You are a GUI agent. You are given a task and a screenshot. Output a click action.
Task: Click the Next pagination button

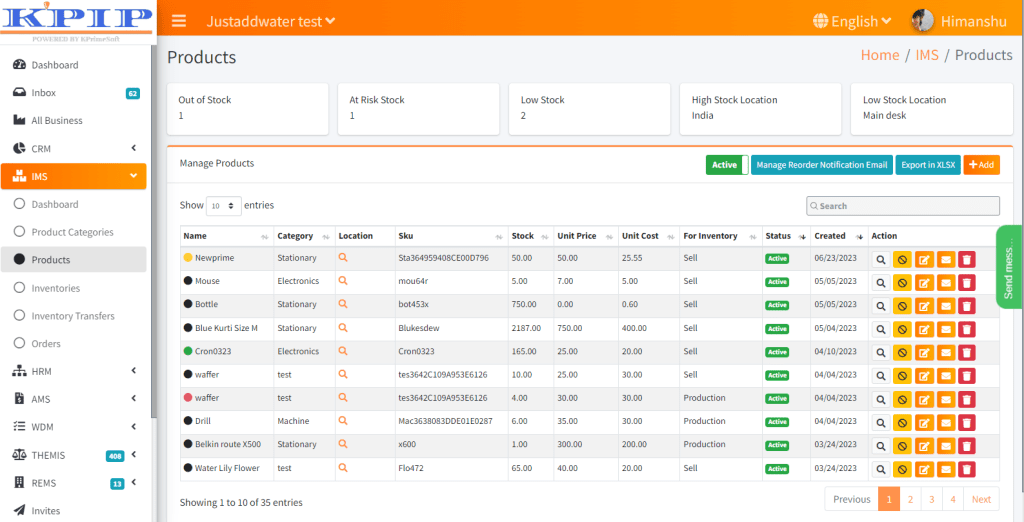pos(981,499)
